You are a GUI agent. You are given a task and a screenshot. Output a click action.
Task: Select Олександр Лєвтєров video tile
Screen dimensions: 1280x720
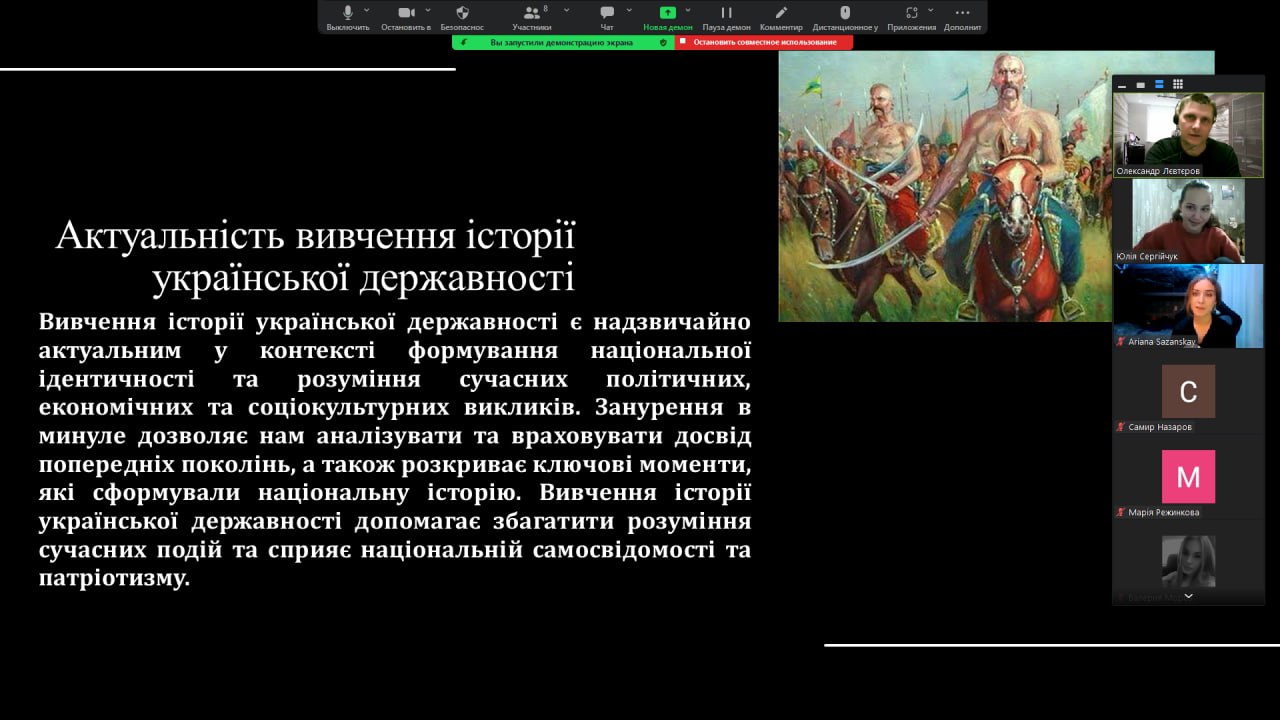[1189, 135]
